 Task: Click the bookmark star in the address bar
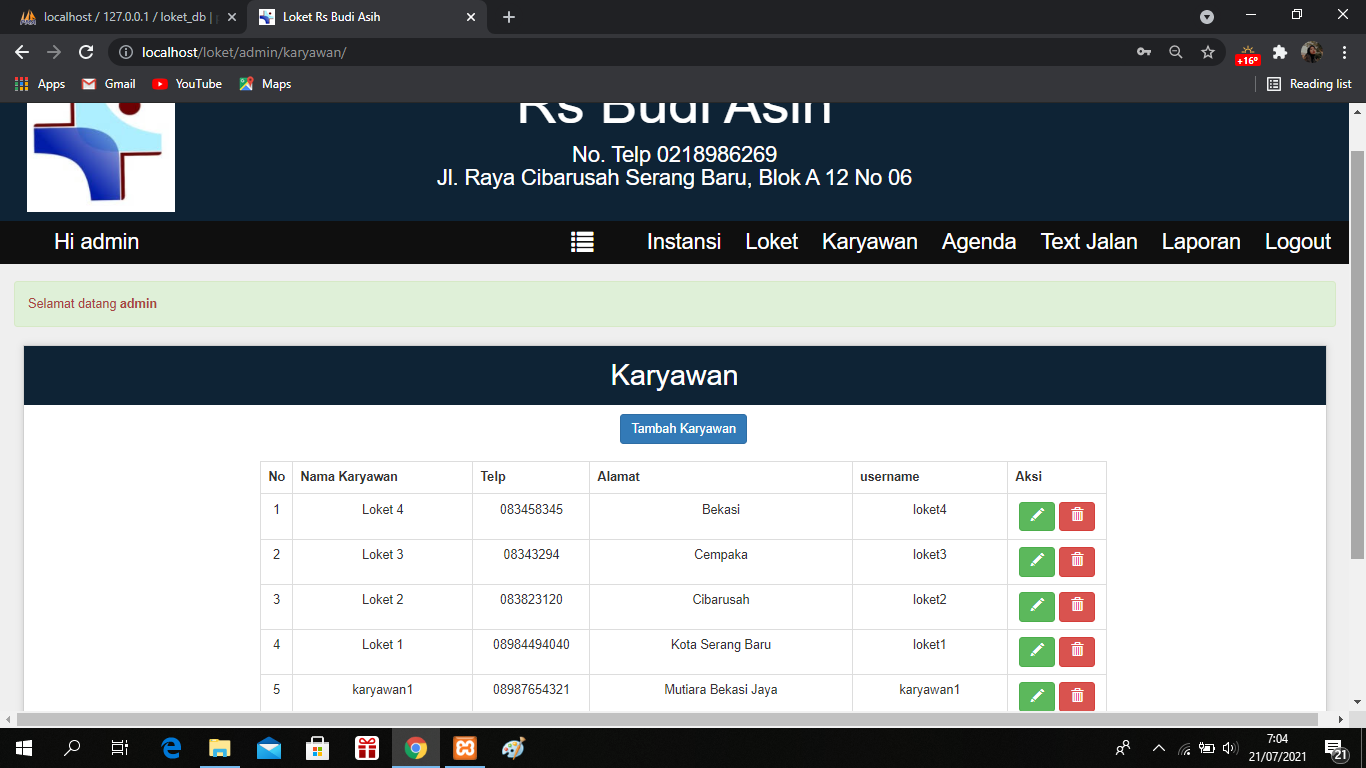[x=1209, y=52]
